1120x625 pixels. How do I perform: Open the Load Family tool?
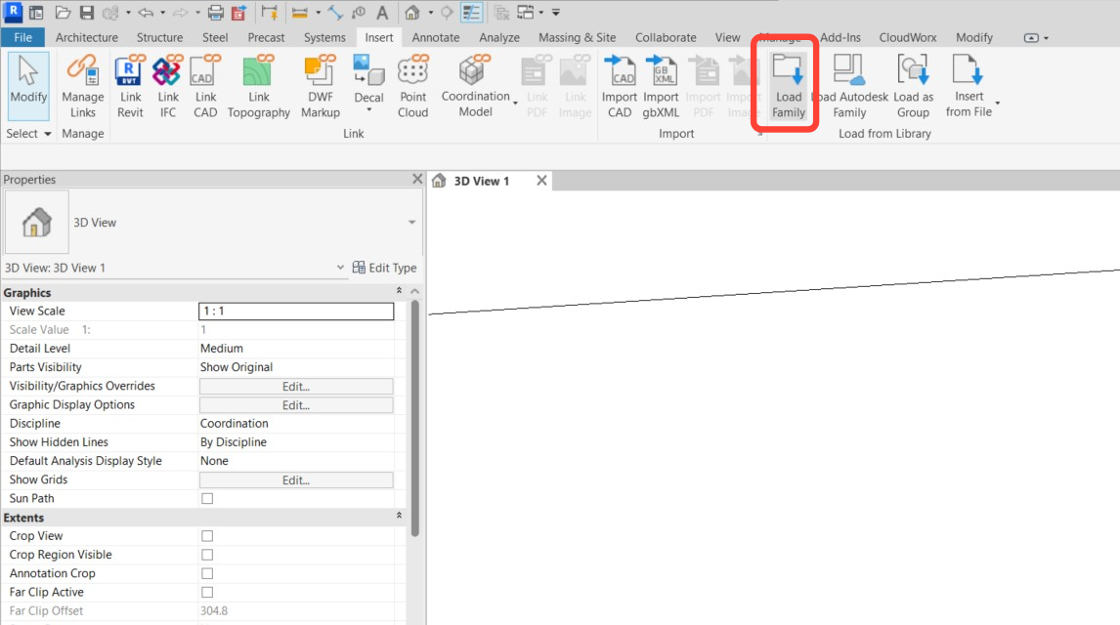(788, 86)
